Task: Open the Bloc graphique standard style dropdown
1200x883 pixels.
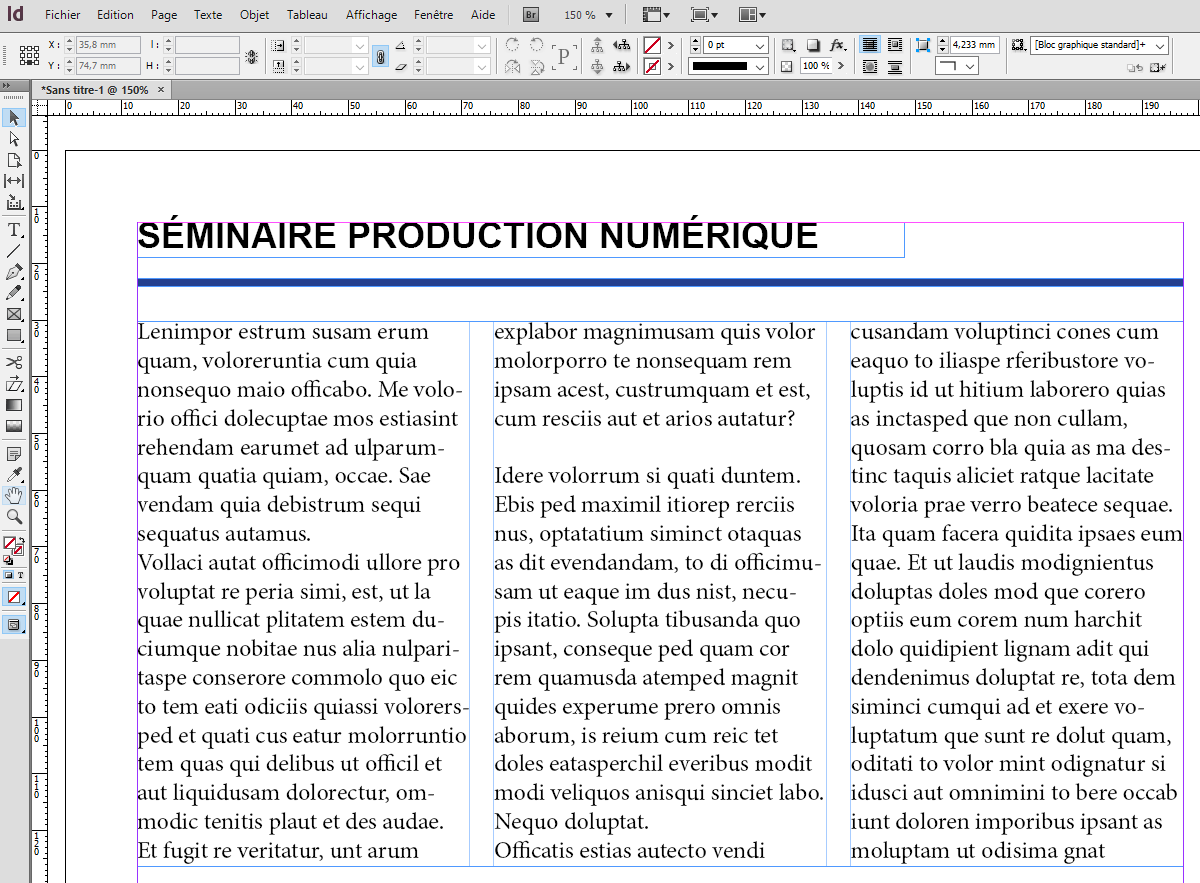Action: click(x=1159, y=46)
